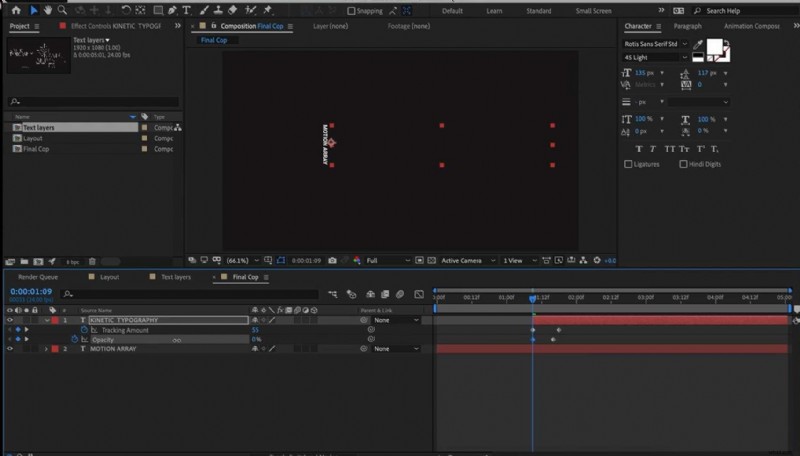The width and height of the screenshot is (800, 456).
Task: Open the Render Queue tab
Action: (38, 277)
